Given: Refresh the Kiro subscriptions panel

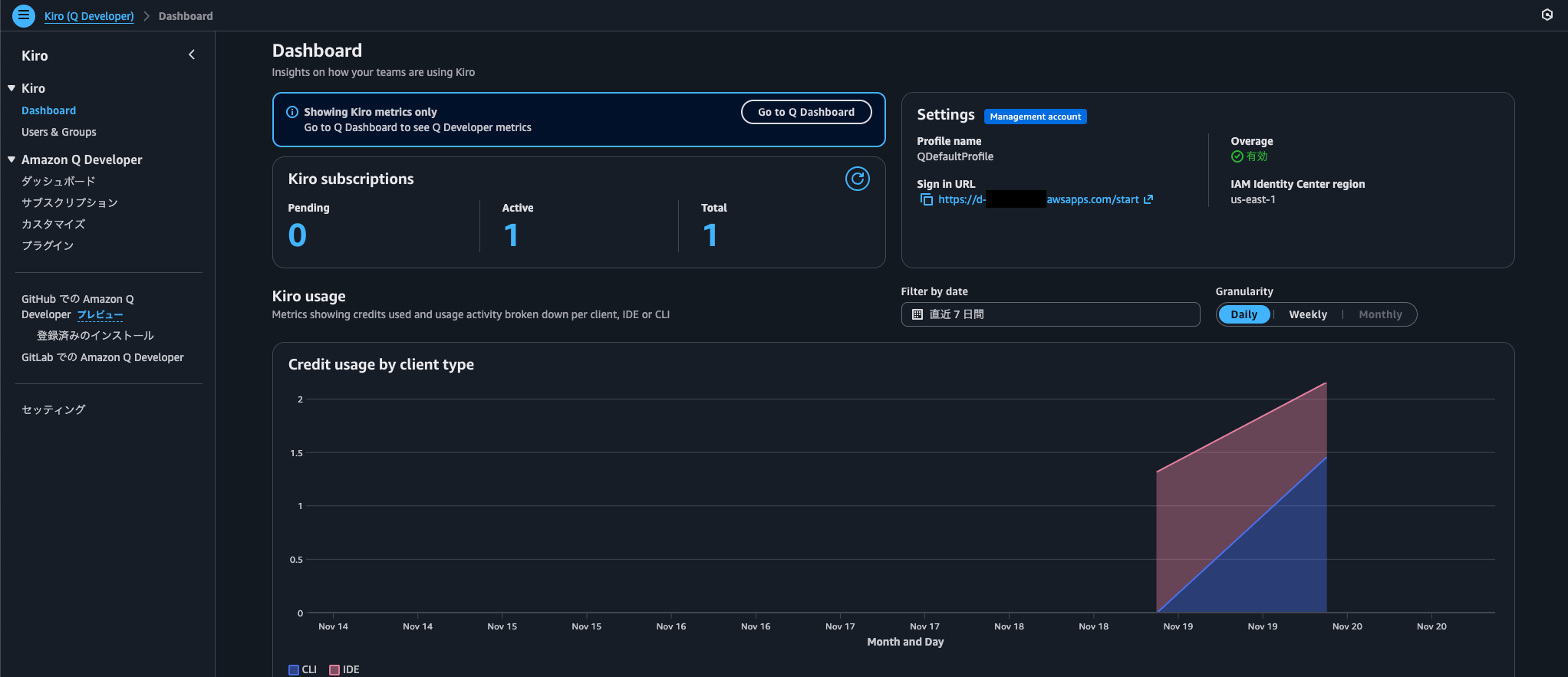Looking at the screenshot, I should (857, 179).
